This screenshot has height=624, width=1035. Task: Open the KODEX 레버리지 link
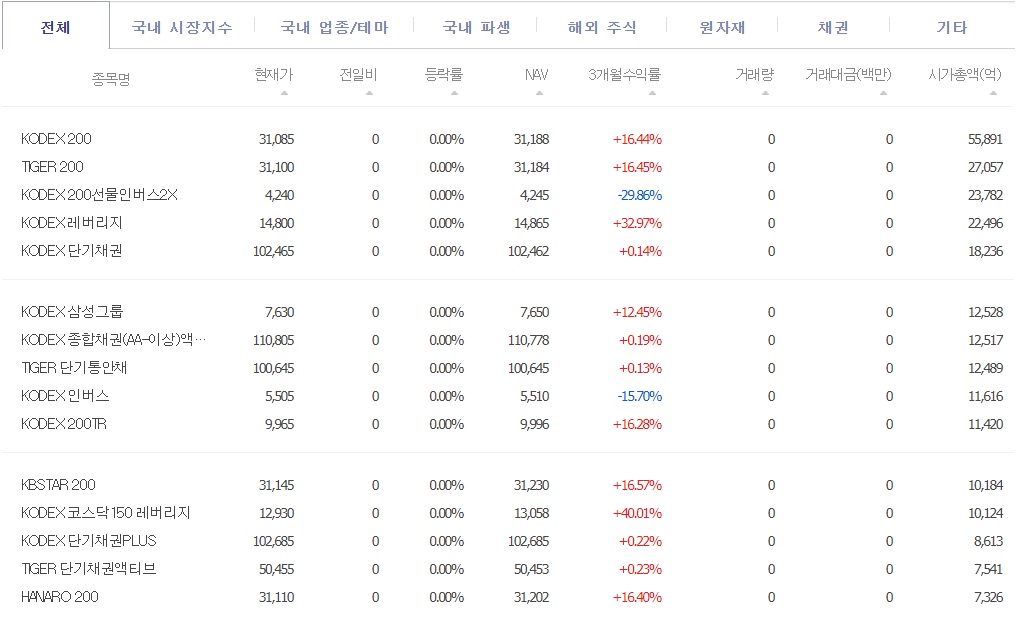click(x=71, y=223)
